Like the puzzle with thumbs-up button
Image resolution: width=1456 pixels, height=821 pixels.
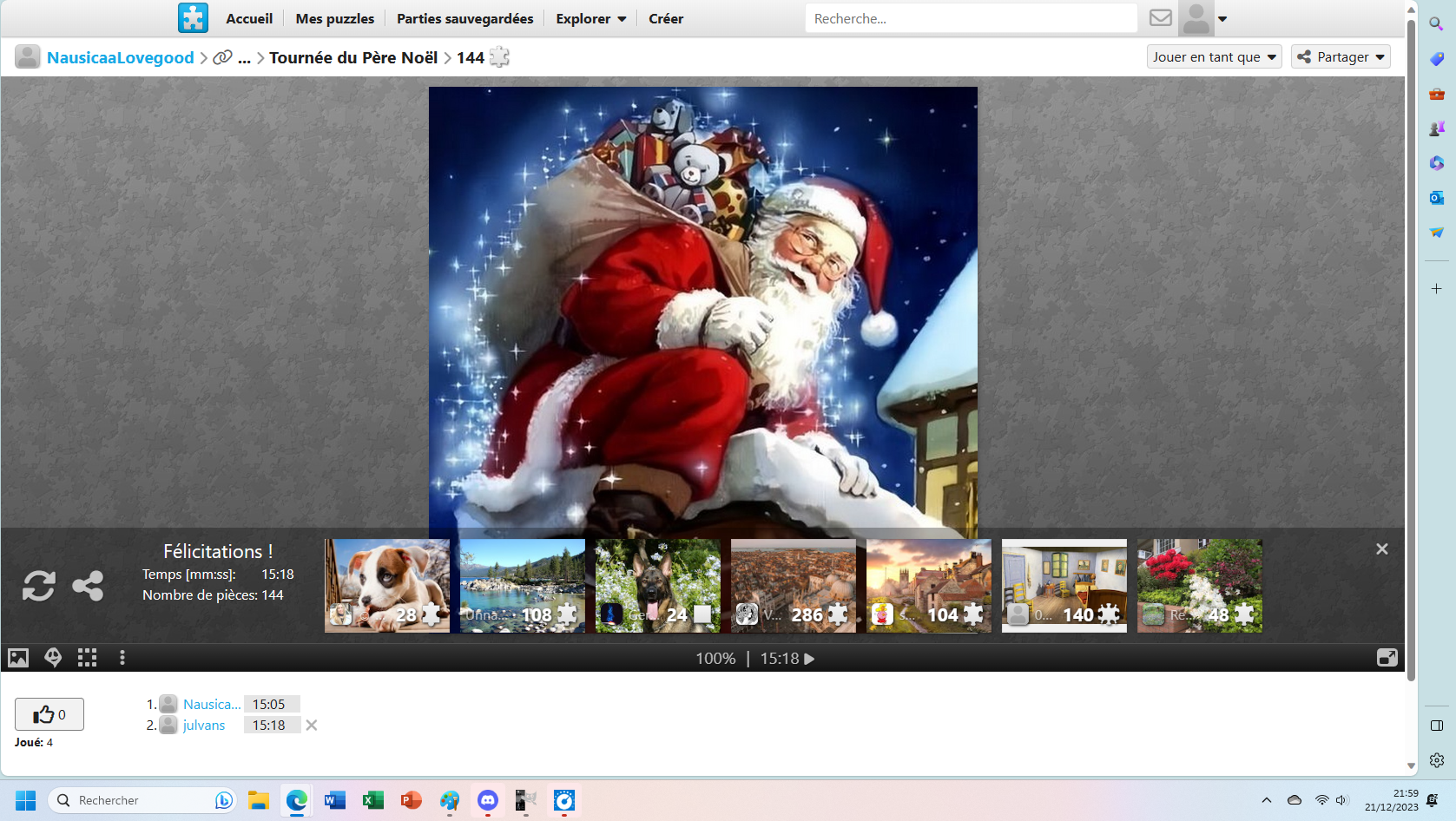[49, 714]
